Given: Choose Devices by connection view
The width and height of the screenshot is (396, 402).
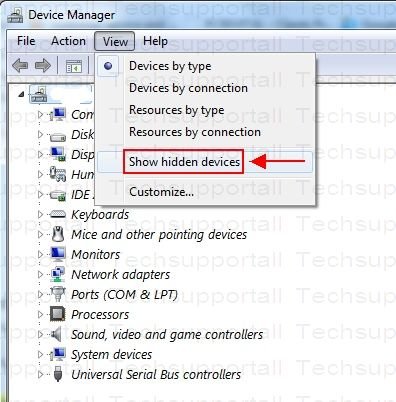Looking at the screenshot, I should coord(188,88).
